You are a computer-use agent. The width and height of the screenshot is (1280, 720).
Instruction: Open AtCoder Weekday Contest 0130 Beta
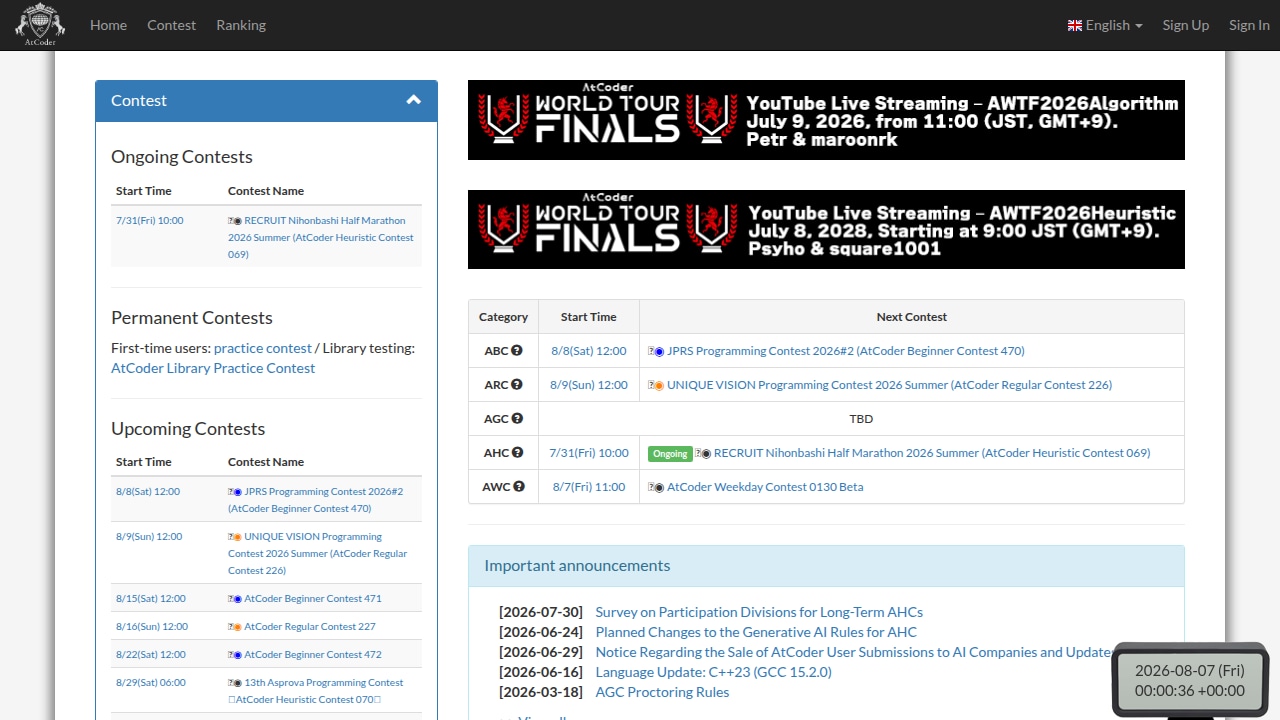[x=765, y=487]
